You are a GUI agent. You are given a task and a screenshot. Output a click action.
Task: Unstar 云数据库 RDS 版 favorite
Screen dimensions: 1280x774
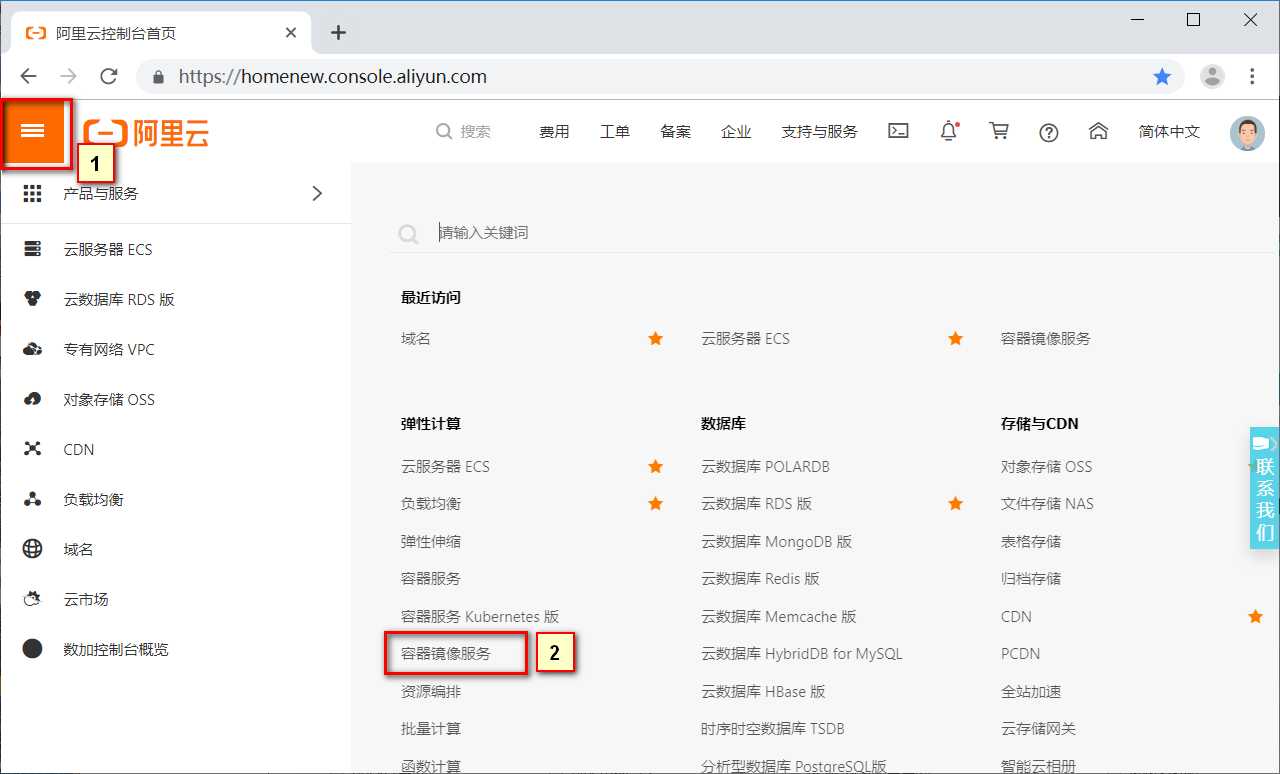[x=955, y=504]
